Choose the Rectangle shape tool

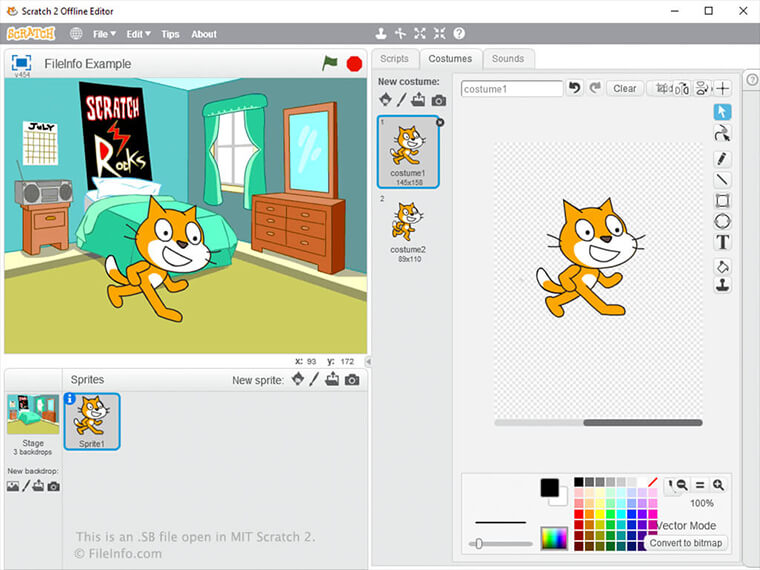tap(722, 201)
